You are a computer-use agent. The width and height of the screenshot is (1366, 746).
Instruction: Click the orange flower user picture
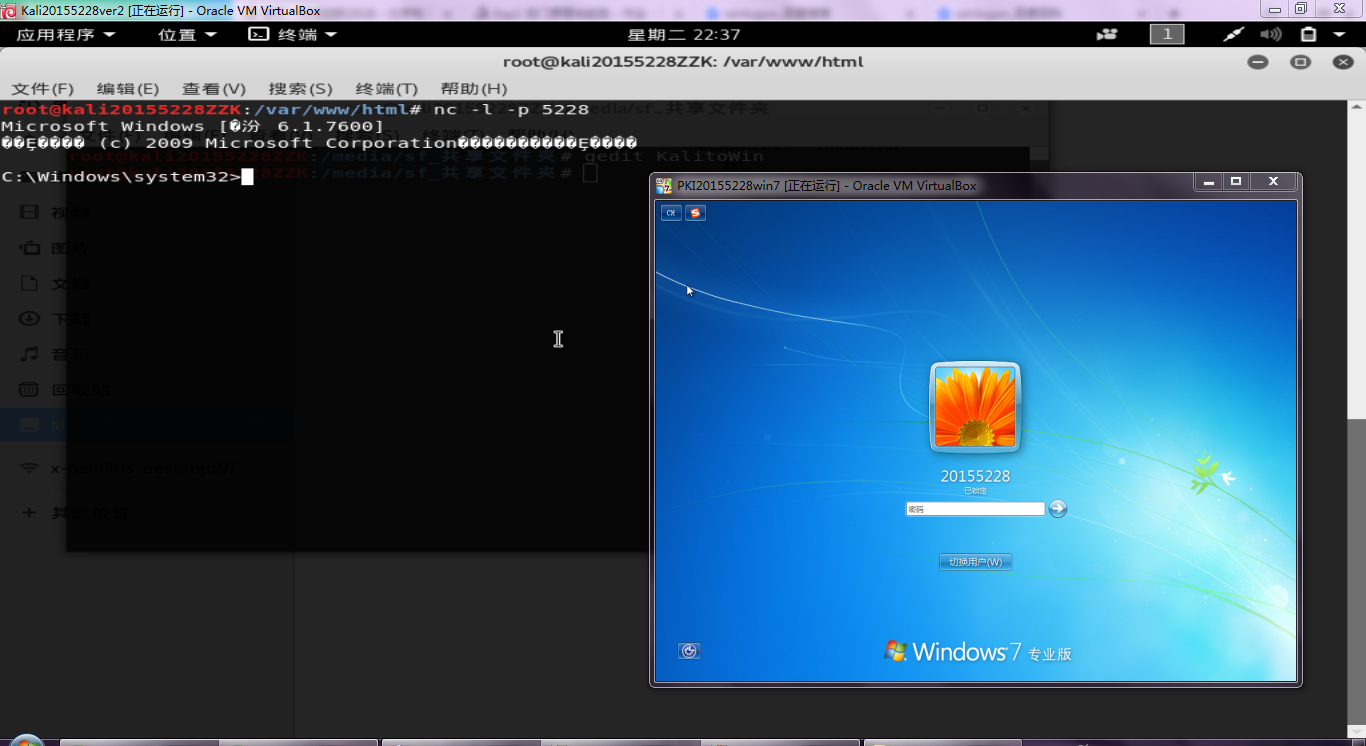pos(975,407)
